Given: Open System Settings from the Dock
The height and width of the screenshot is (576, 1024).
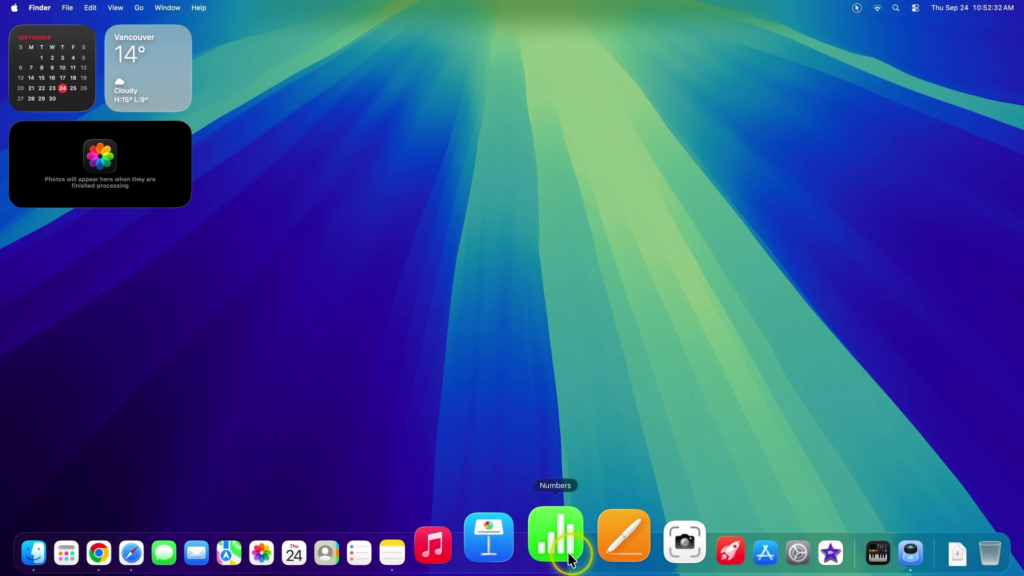Looking at the screenshot, I should click(x=798, y=553).
